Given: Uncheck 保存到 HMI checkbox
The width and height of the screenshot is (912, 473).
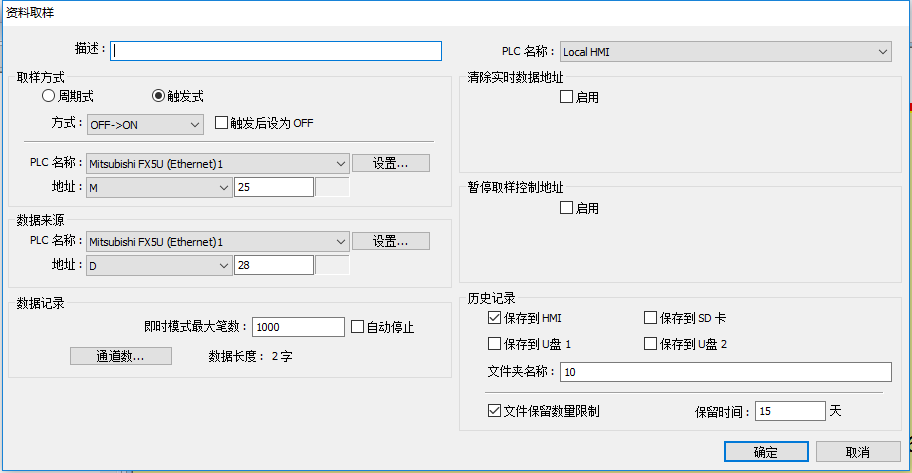Looking at the screenshot, I should coord(494,319).
